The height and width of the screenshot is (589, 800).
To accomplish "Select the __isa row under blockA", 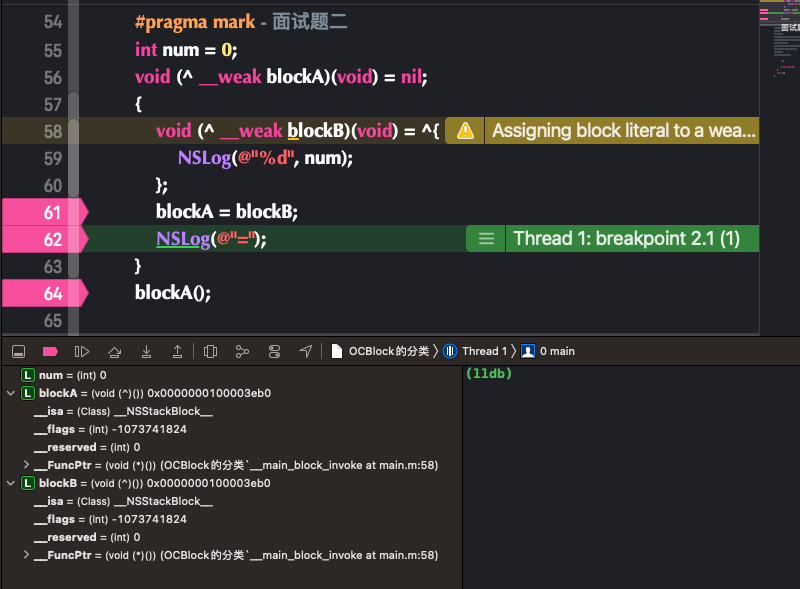I will coord(232,411).
